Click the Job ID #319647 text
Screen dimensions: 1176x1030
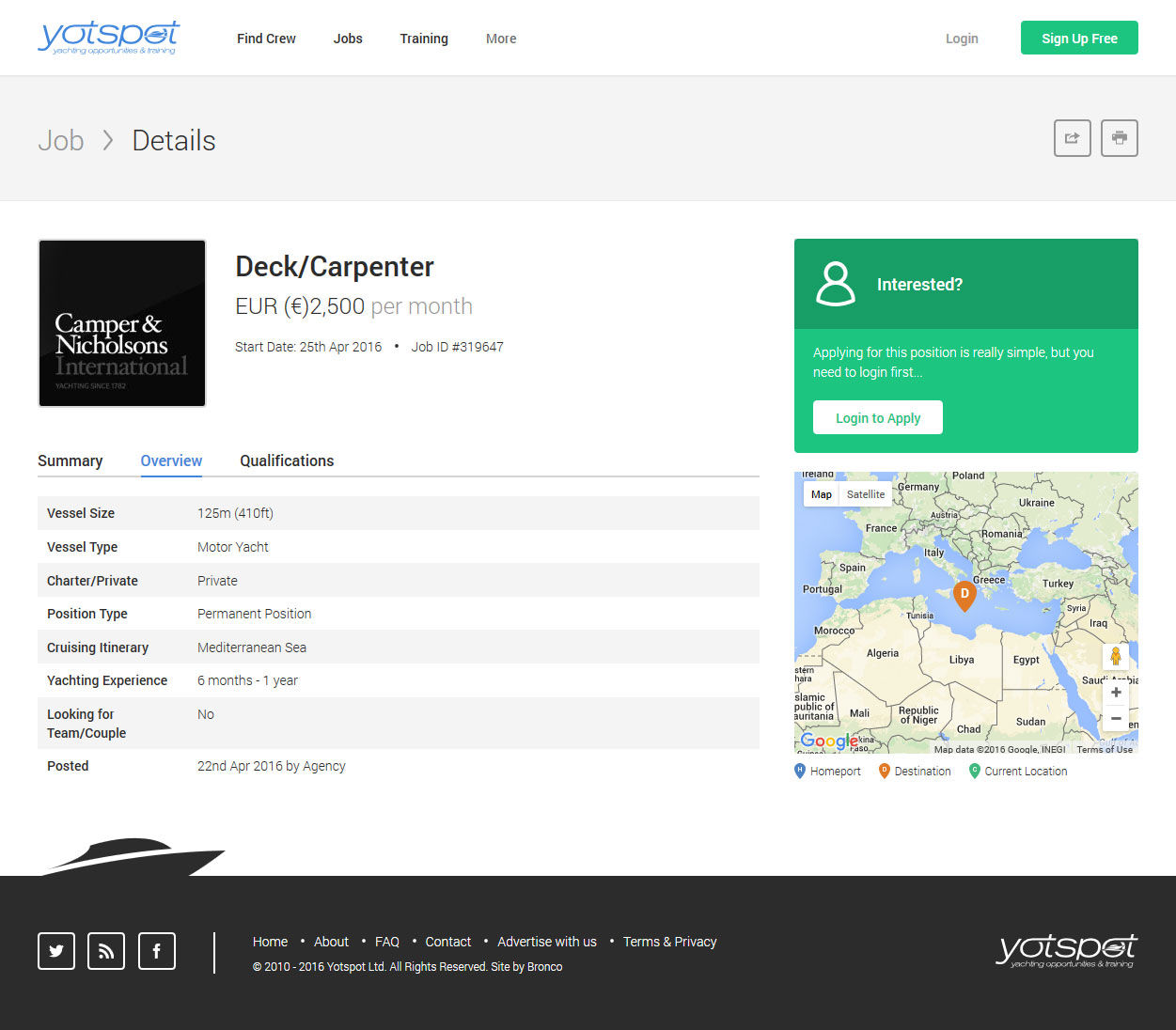click(x=458, y=347)
